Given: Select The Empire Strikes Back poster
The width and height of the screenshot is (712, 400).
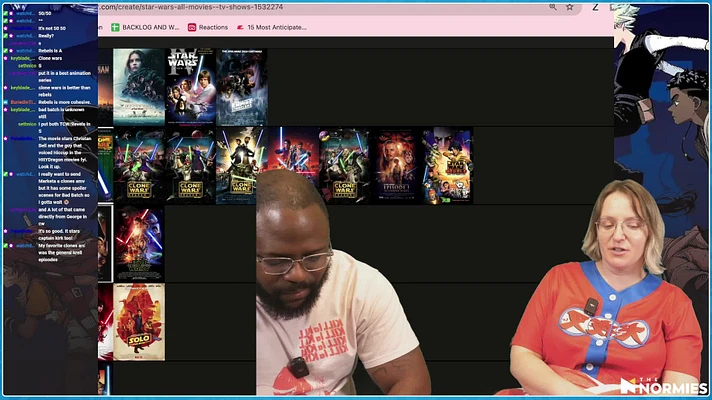Looking at the screenshot, I should [x=242, y=87].
